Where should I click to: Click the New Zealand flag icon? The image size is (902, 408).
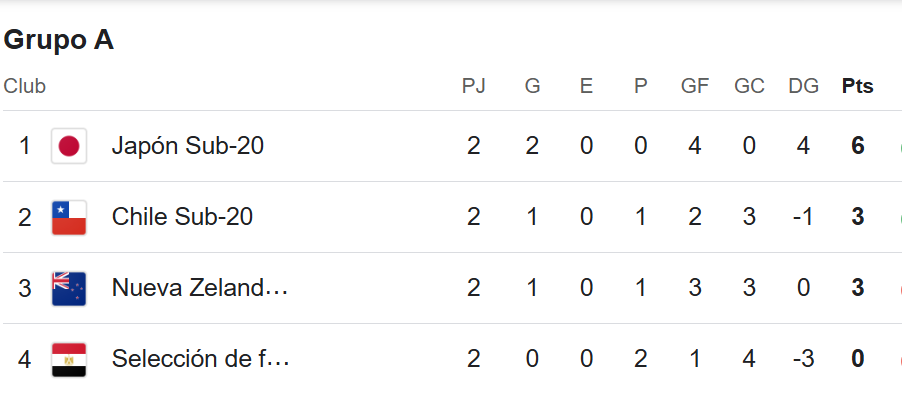[69, 288]
